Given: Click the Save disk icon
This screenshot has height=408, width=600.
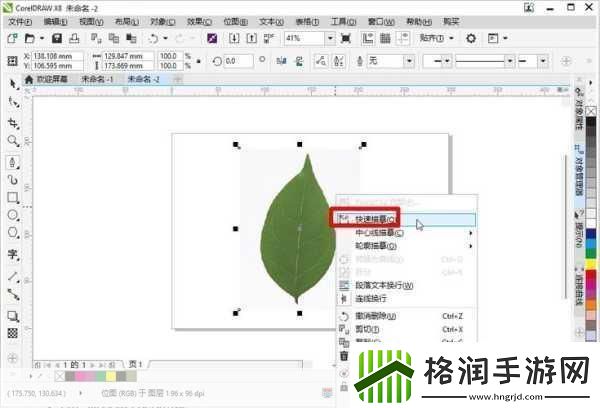Looking at the screenshot, I should coord(57,38).
